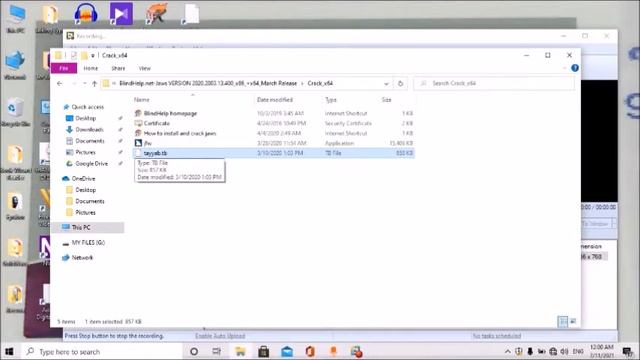Open Documents under Quick access
Viewport: 640px width, 360px height.
[x=90, y=141]
